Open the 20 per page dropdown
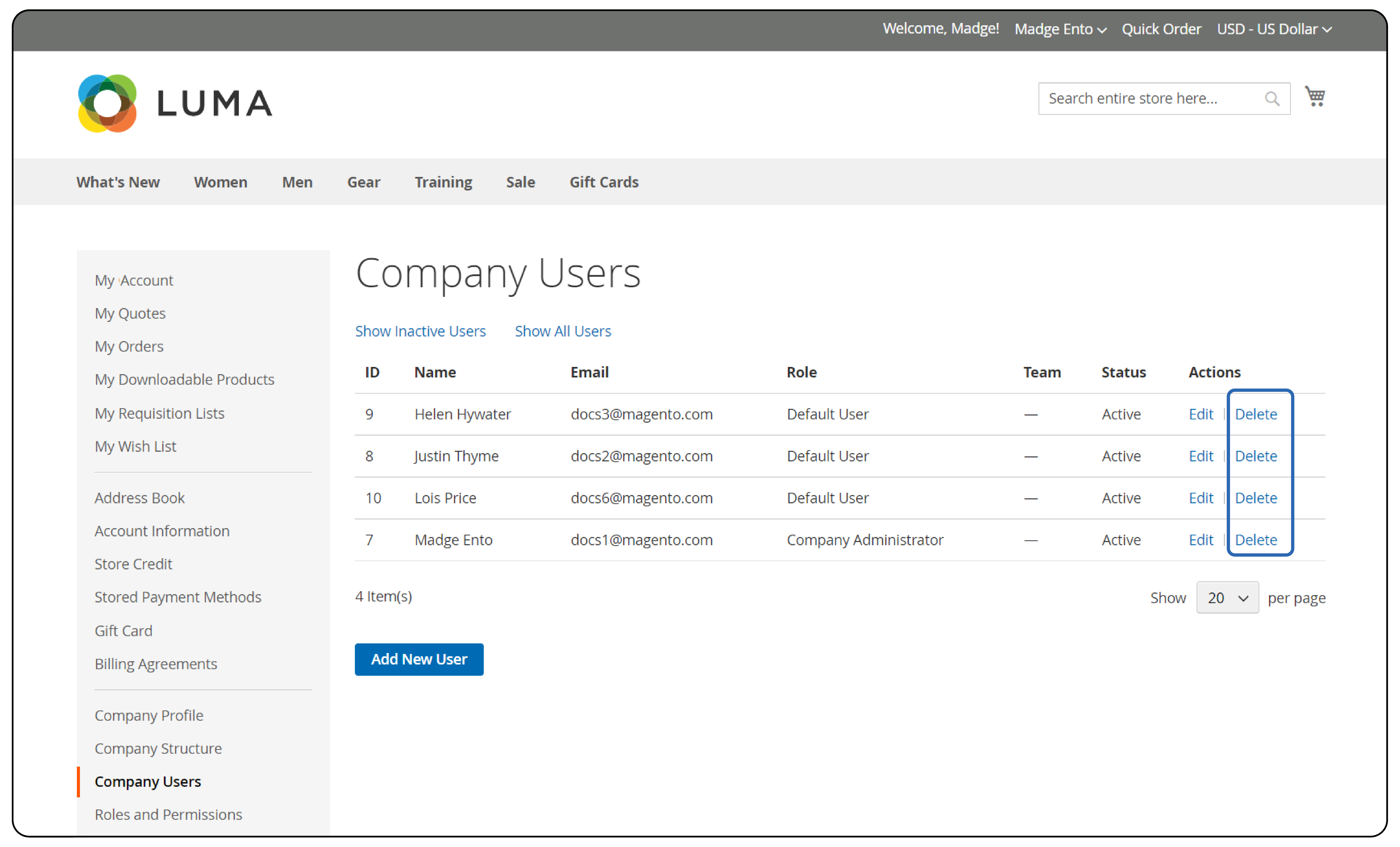 (x=1227, y=598)
